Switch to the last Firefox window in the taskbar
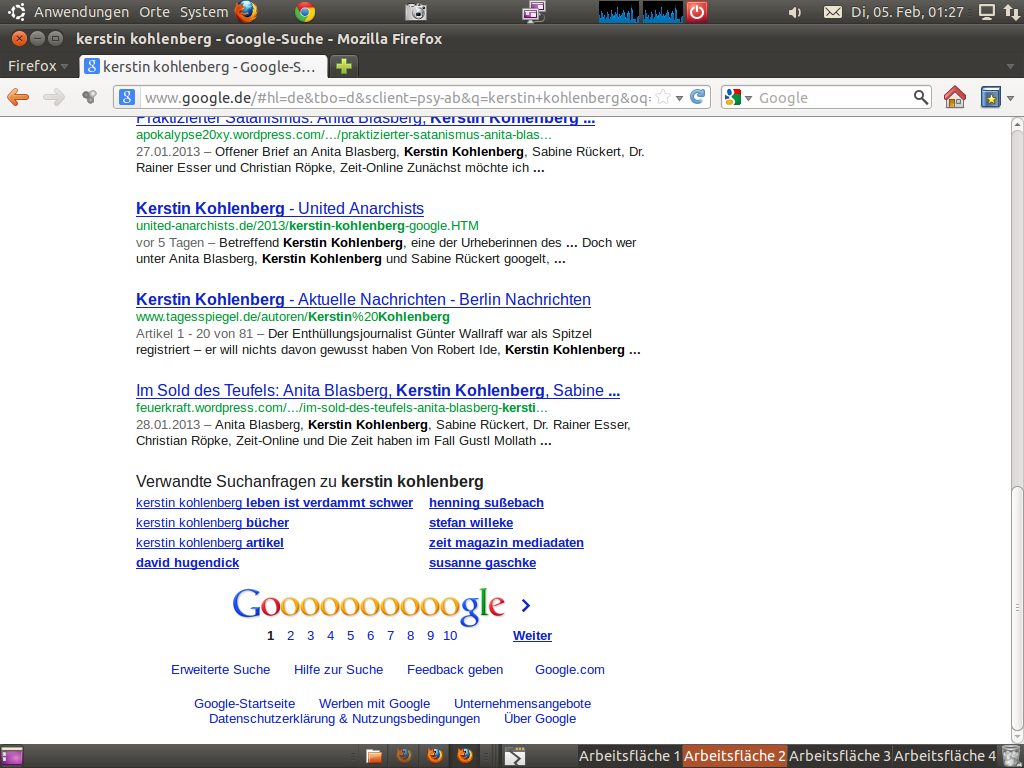Screen dimensions: 1024x768 pos(465,756)
